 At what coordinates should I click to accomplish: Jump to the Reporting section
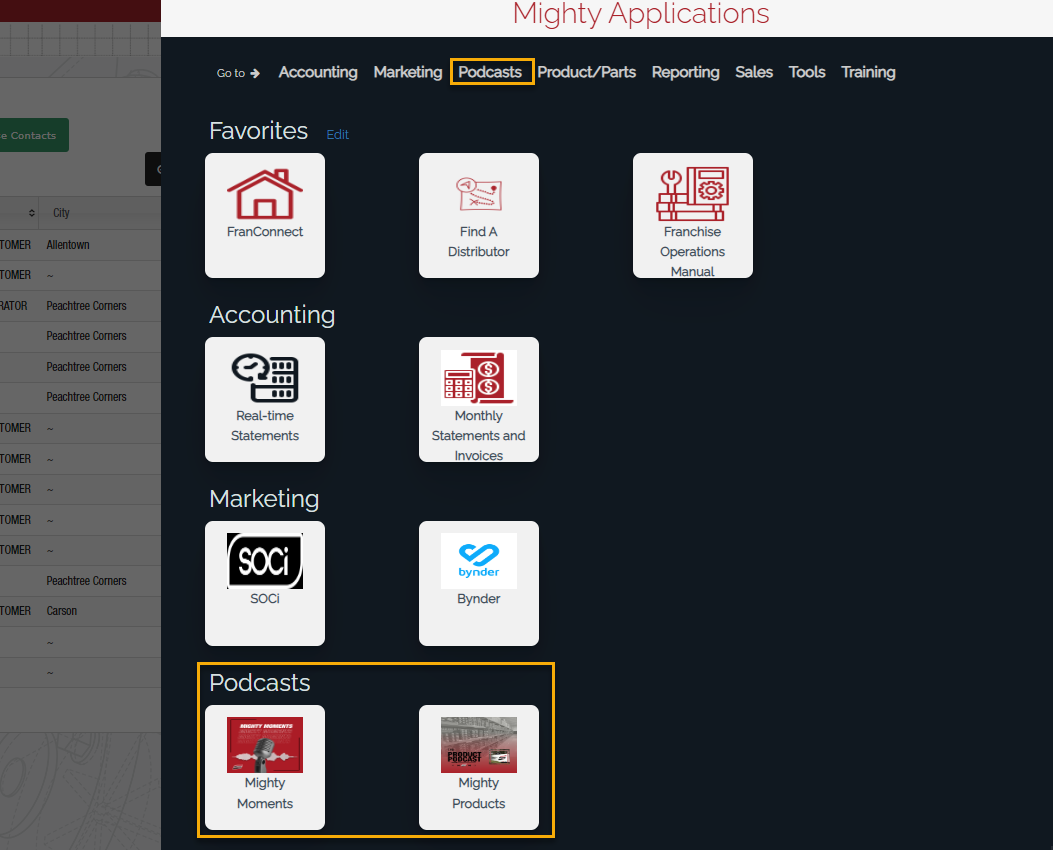click(685, 72)
